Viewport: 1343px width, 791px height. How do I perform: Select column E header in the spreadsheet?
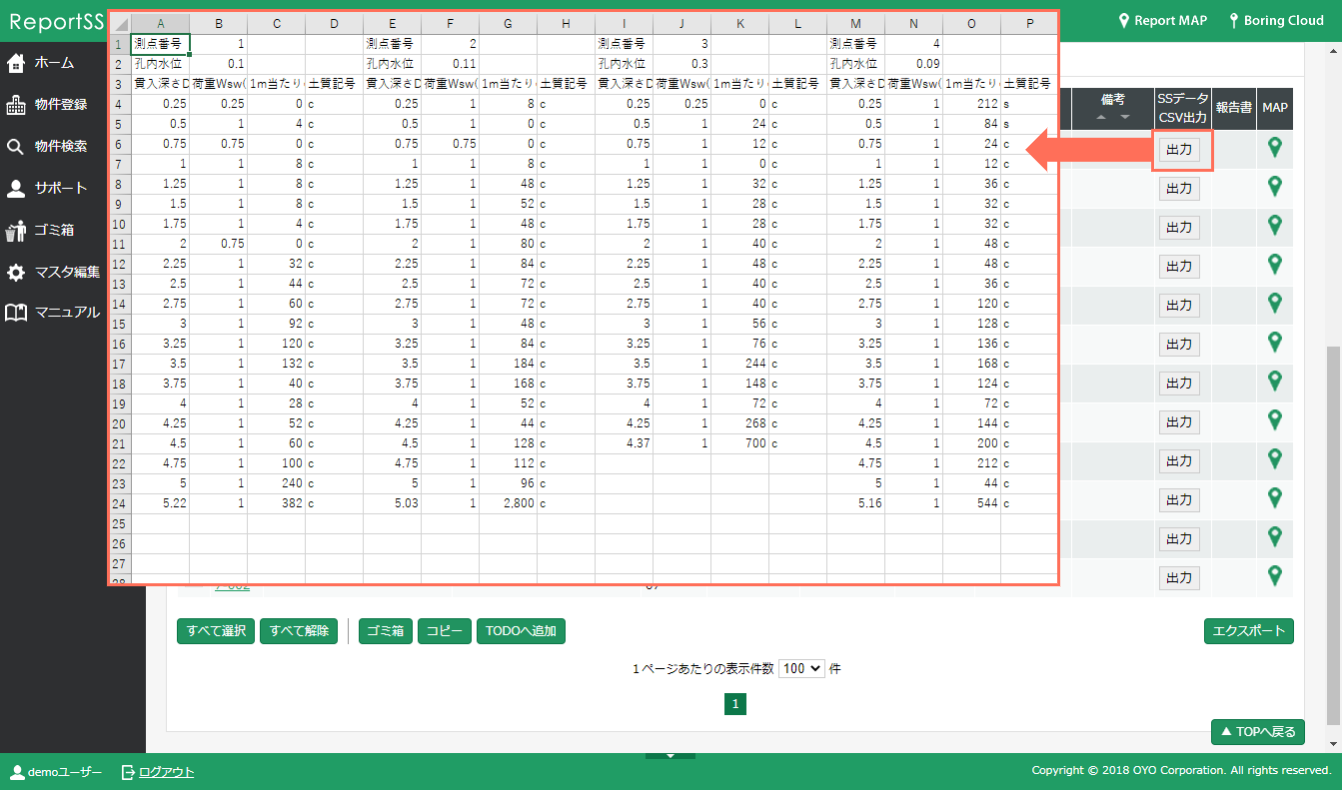(392, 24)
